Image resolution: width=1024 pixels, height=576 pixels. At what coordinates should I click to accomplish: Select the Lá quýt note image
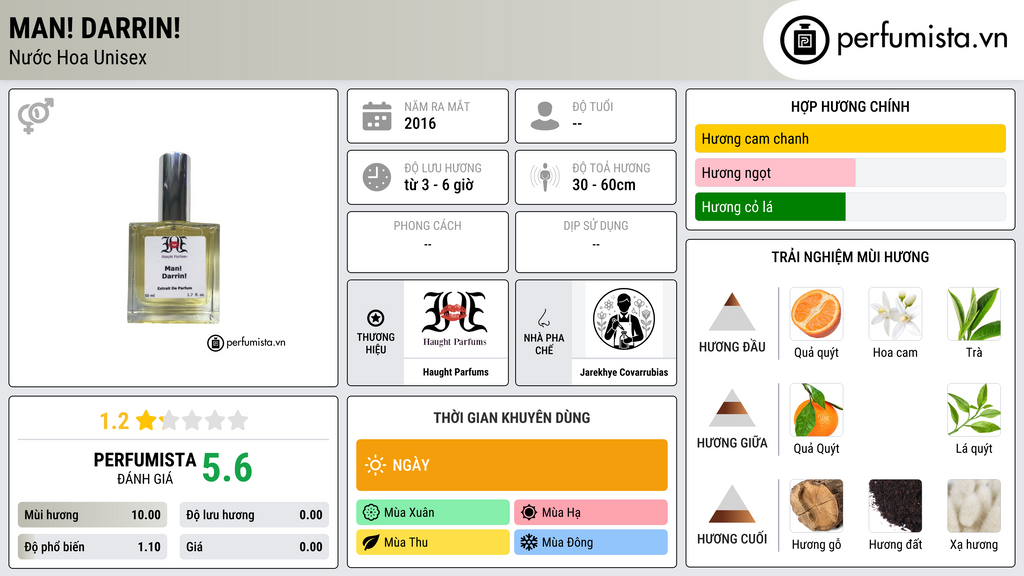click(974, 409)
